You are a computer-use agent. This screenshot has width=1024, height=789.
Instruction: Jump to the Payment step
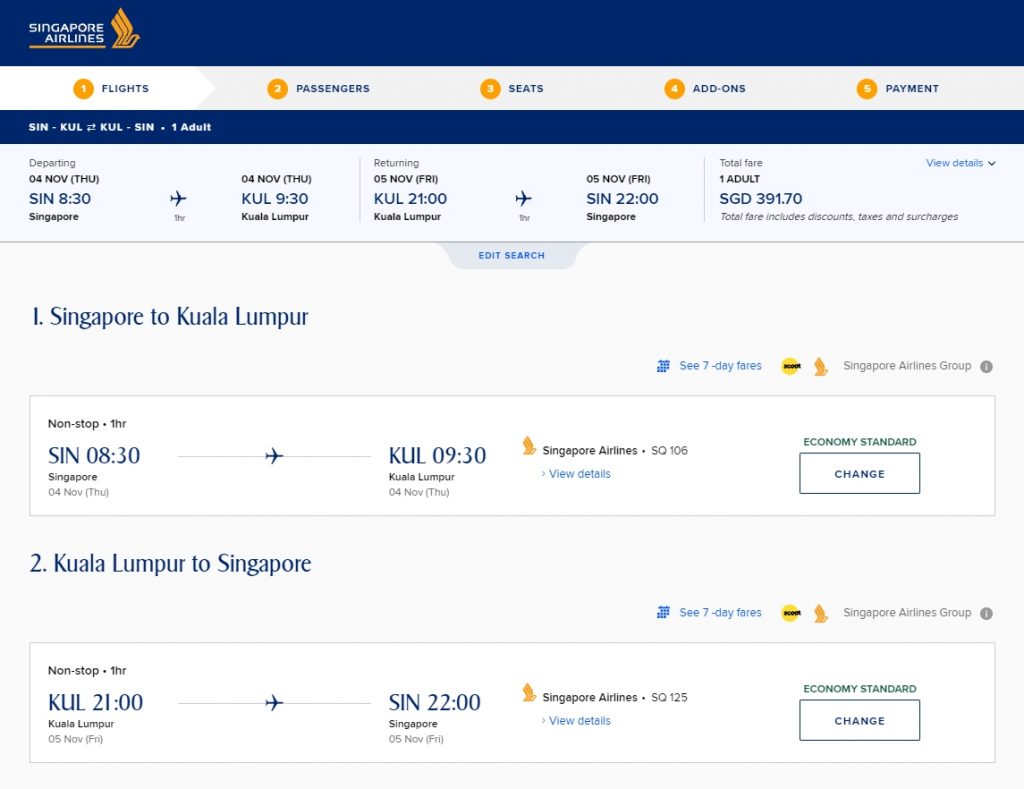tap(898, 89)
